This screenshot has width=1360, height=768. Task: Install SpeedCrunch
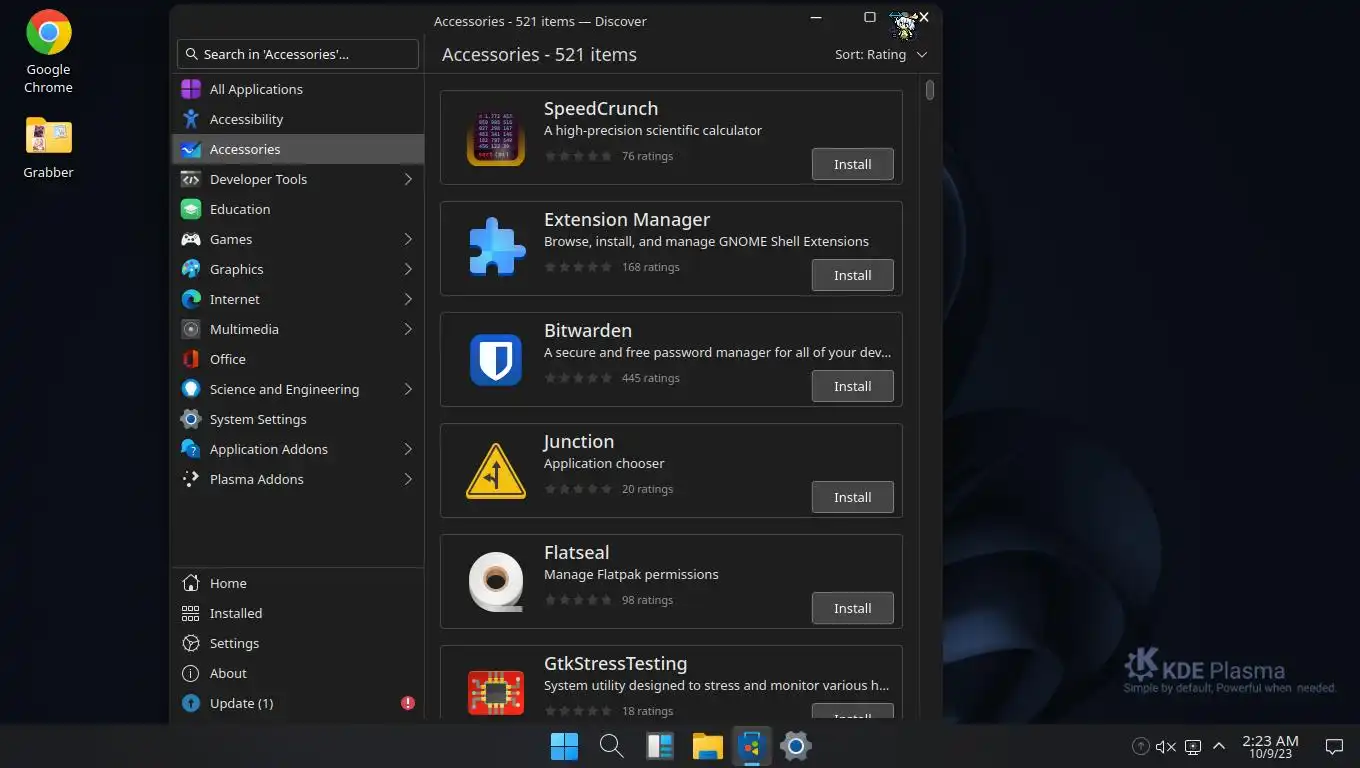[852, 164]
